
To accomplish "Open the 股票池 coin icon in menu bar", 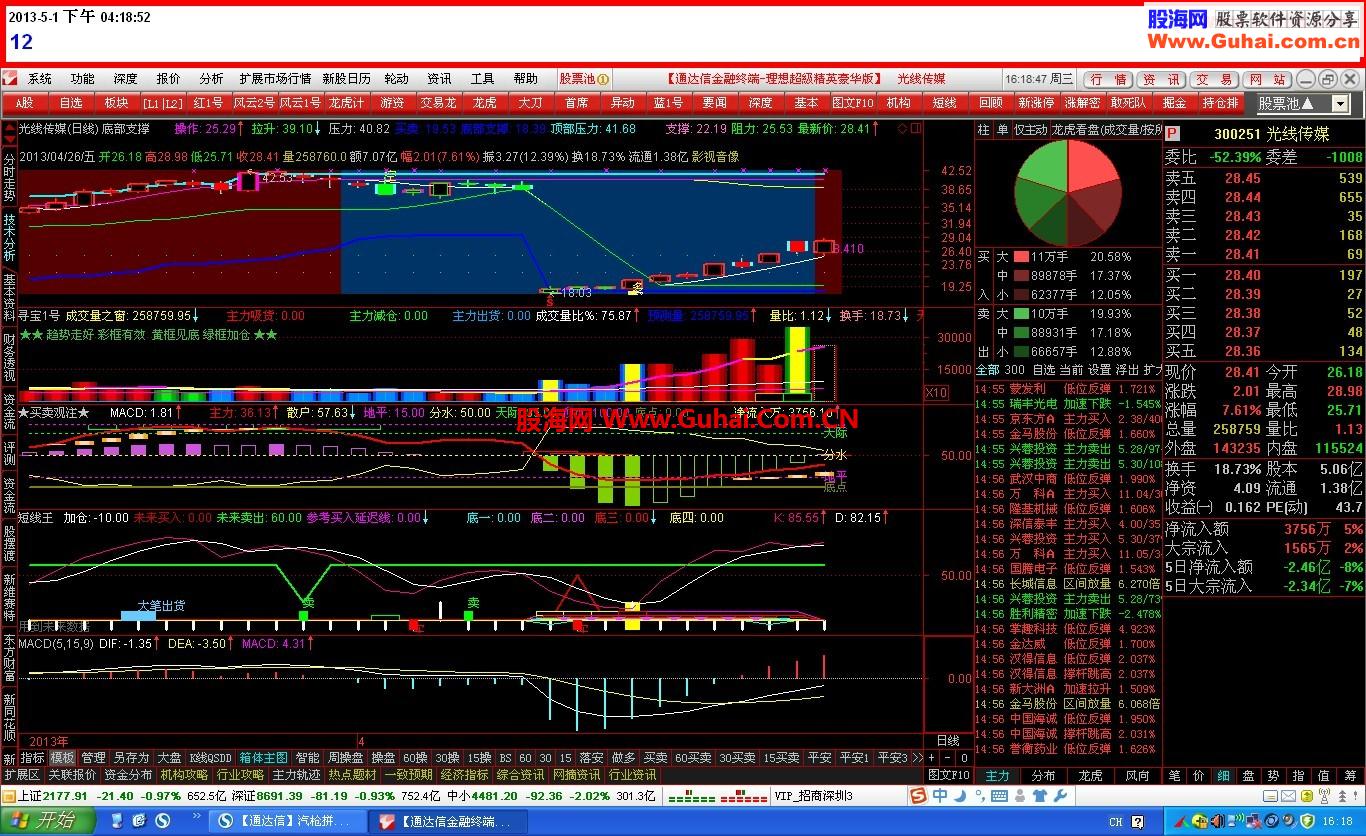I will click(x=604, y=78).
